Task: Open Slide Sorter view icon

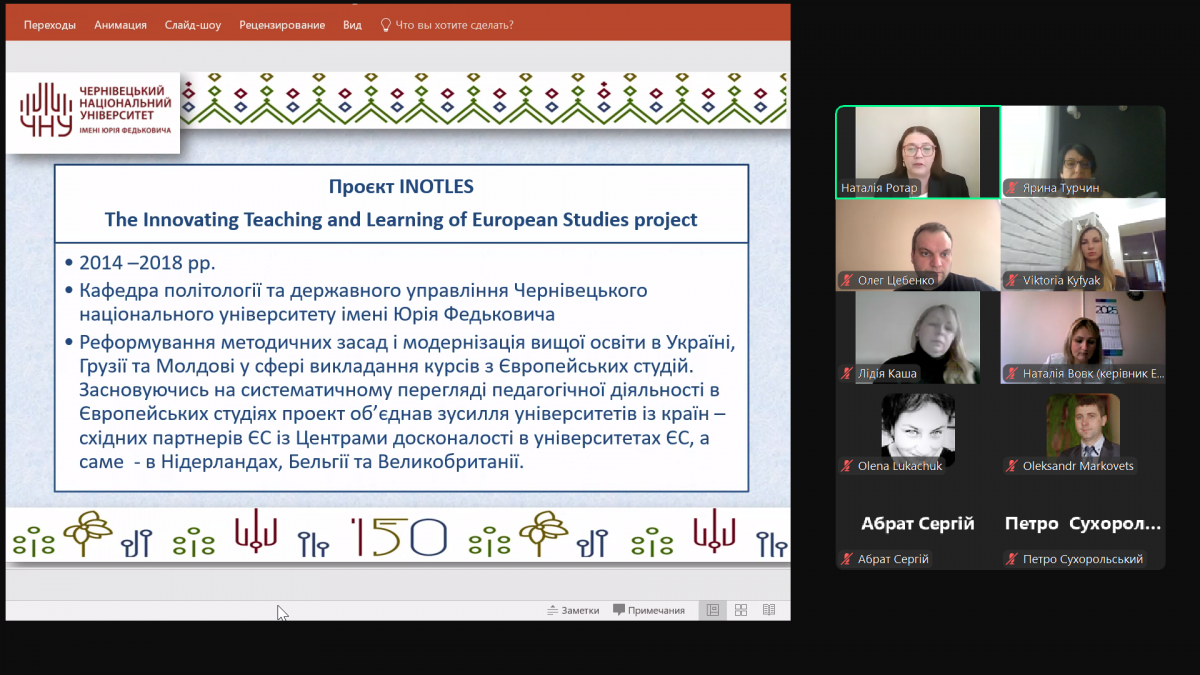Action: click(741, 610)
